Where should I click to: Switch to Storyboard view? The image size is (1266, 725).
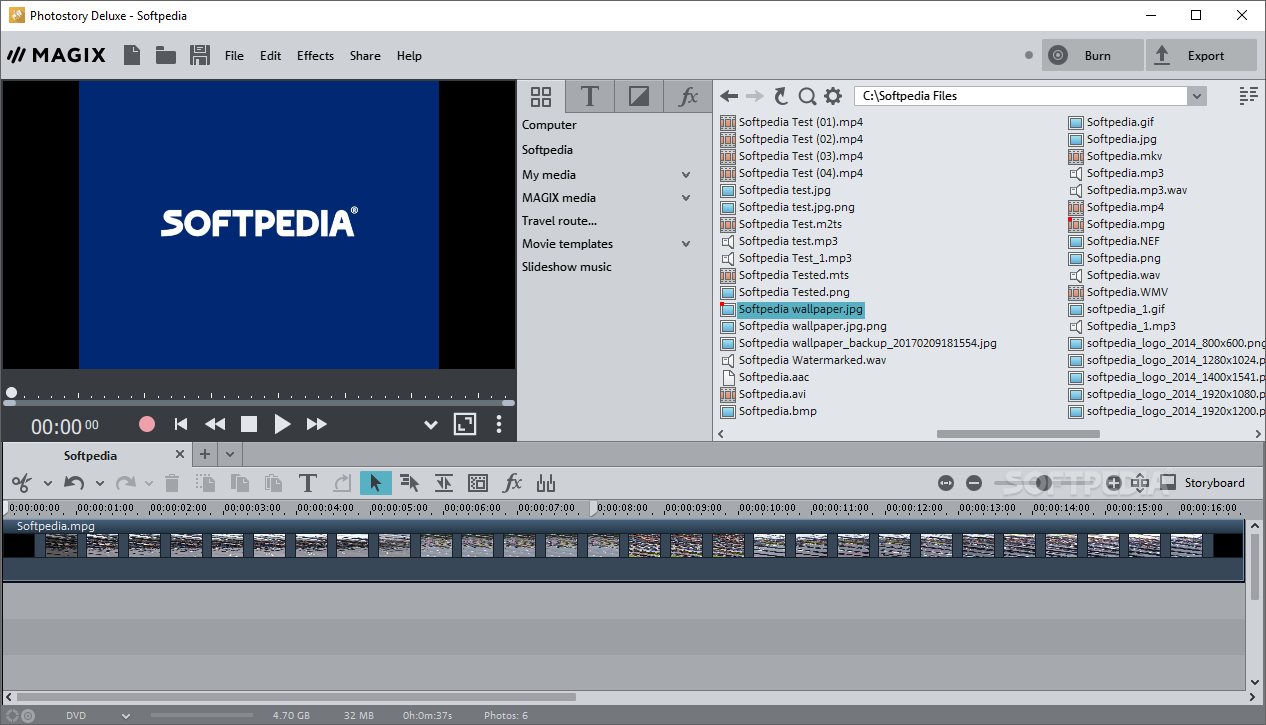(1203, 483)
